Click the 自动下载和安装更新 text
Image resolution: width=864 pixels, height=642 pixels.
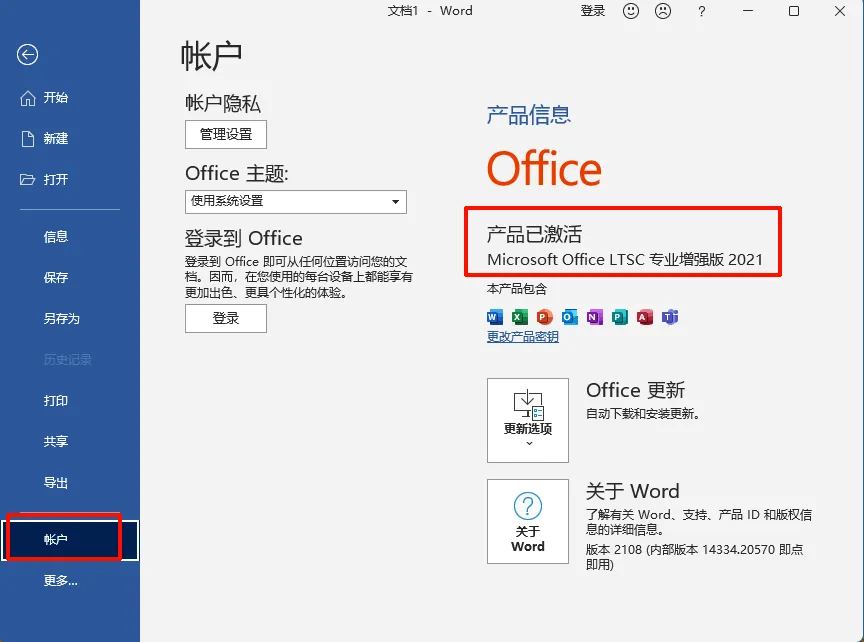[x=642, y=414]
